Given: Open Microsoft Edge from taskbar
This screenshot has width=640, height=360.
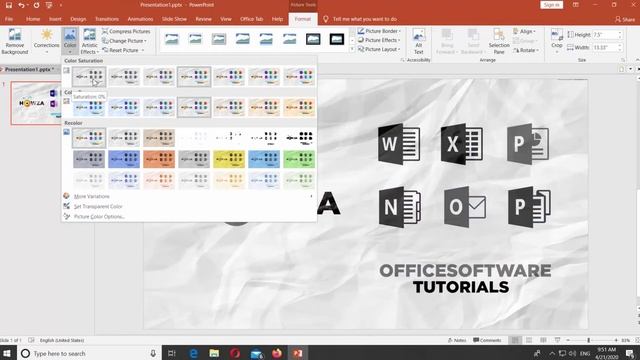Looking at the screenshot, I should click(x=193, y=353).
